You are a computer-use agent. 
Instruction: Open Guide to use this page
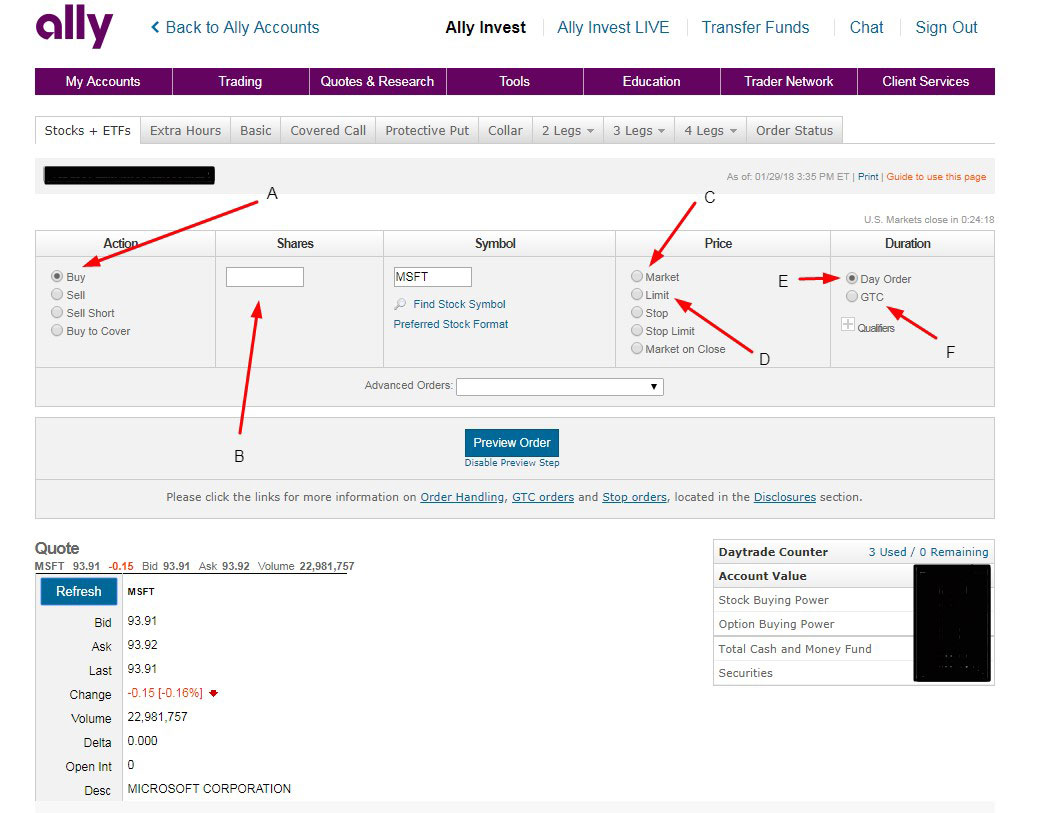(936, 177)
